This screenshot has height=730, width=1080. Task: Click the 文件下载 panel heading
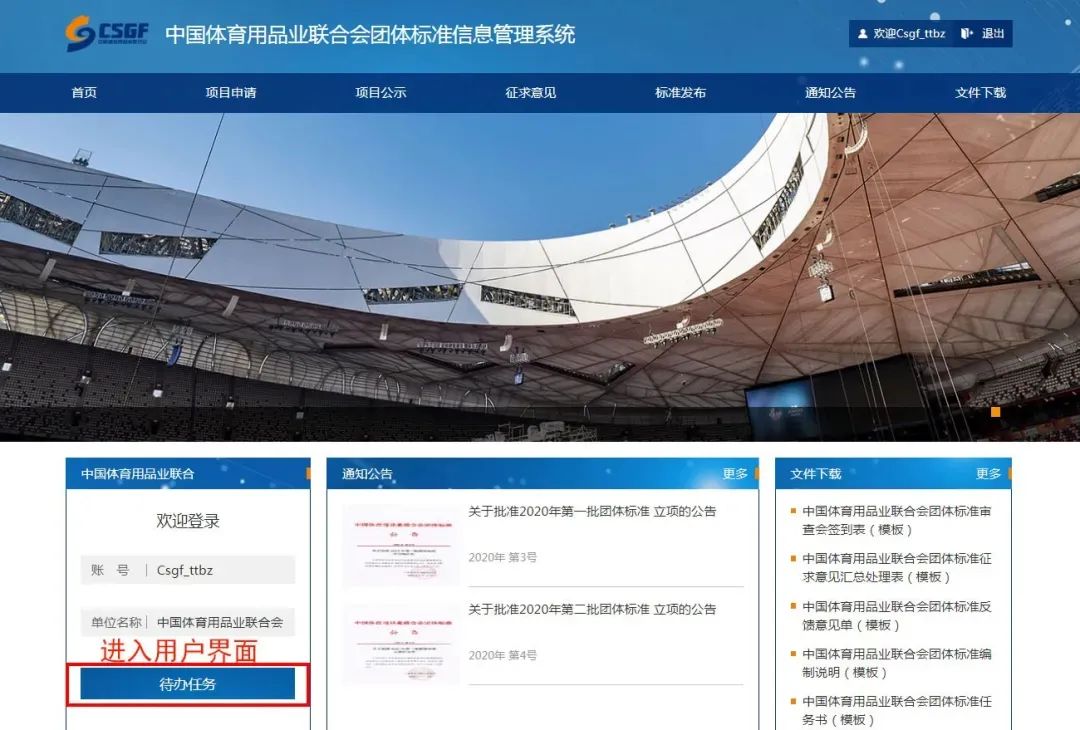pyautogui.click(x=816, y=474)
